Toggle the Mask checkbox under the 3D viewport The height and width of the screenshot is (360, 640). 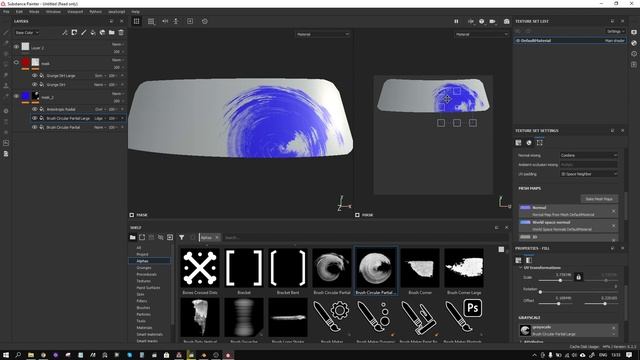[132, 215]
